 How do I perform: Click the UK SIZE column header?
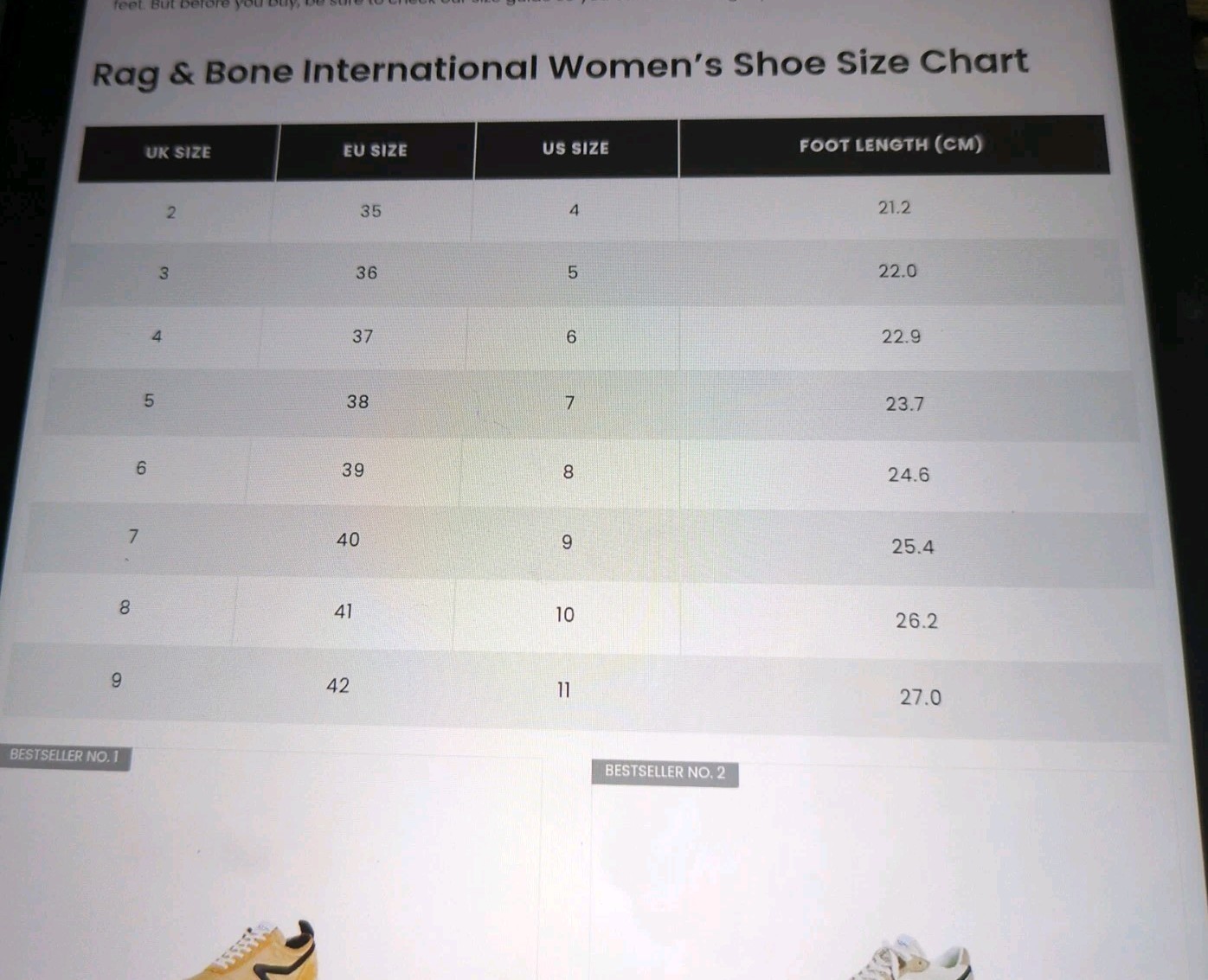[178, 152]
